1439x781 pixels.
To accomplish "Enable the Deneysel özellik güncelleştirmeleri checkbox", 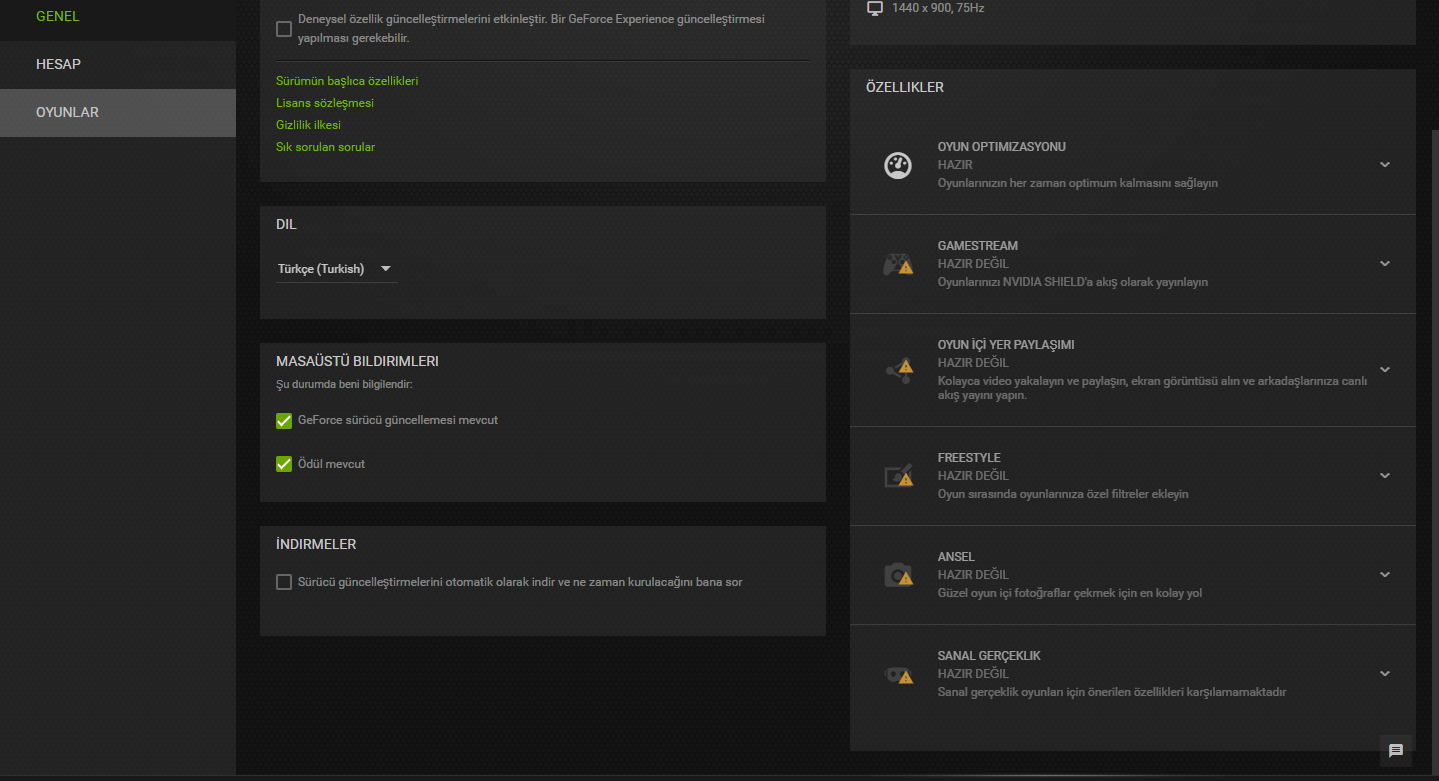I will pos(284,29).
